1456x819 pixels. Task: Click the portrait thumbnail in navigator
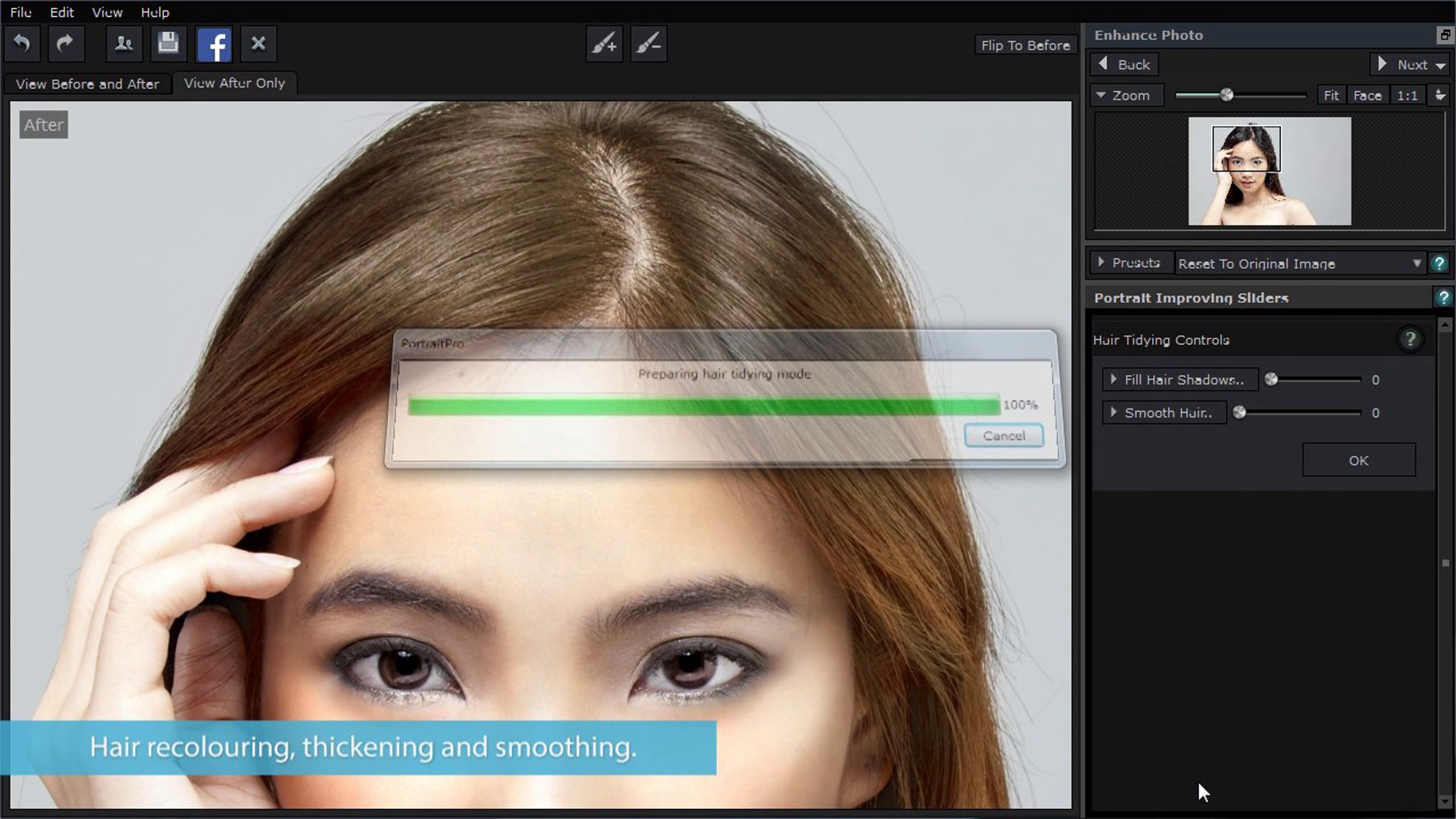click(x=1269, y=172)
